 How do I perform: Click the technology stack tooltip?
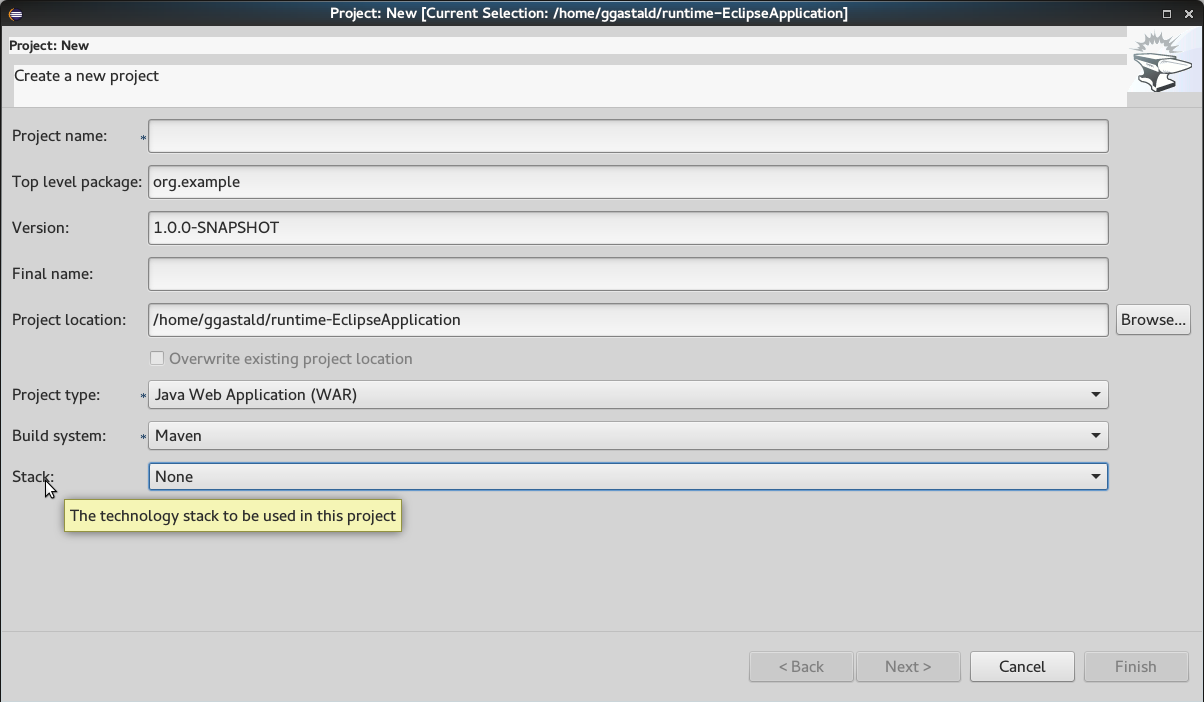click(x=233, y=516)
